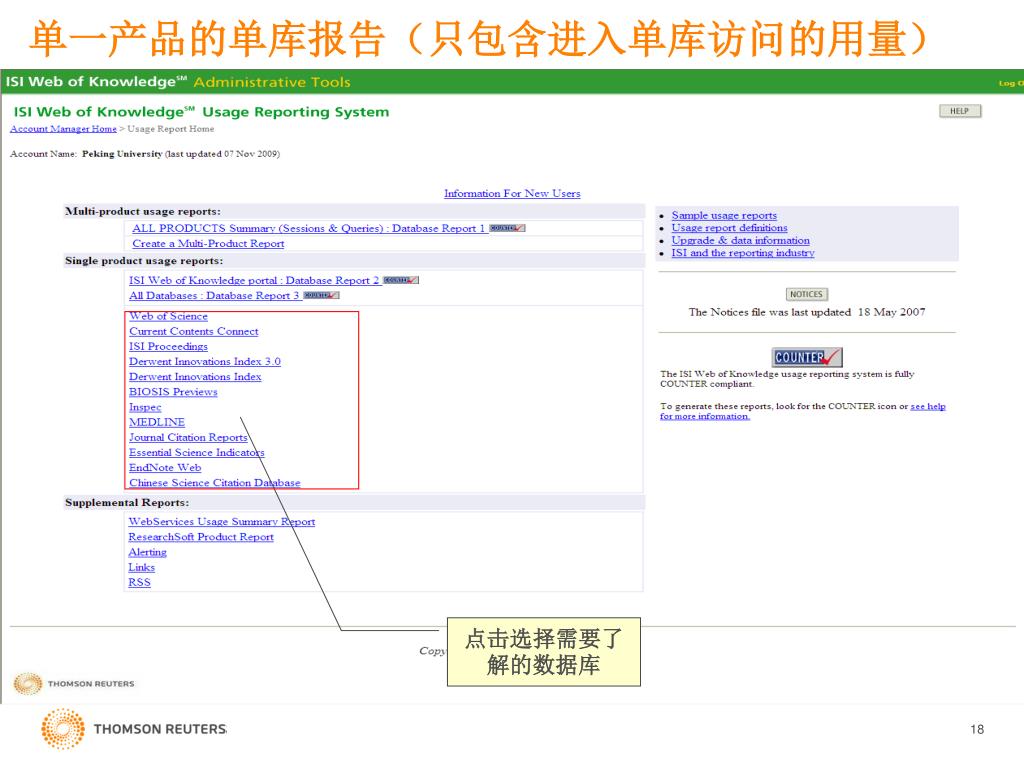1024x768 pixels.
Task: Click Usage Report Home breadcrumb text
Action: point(170,129)
